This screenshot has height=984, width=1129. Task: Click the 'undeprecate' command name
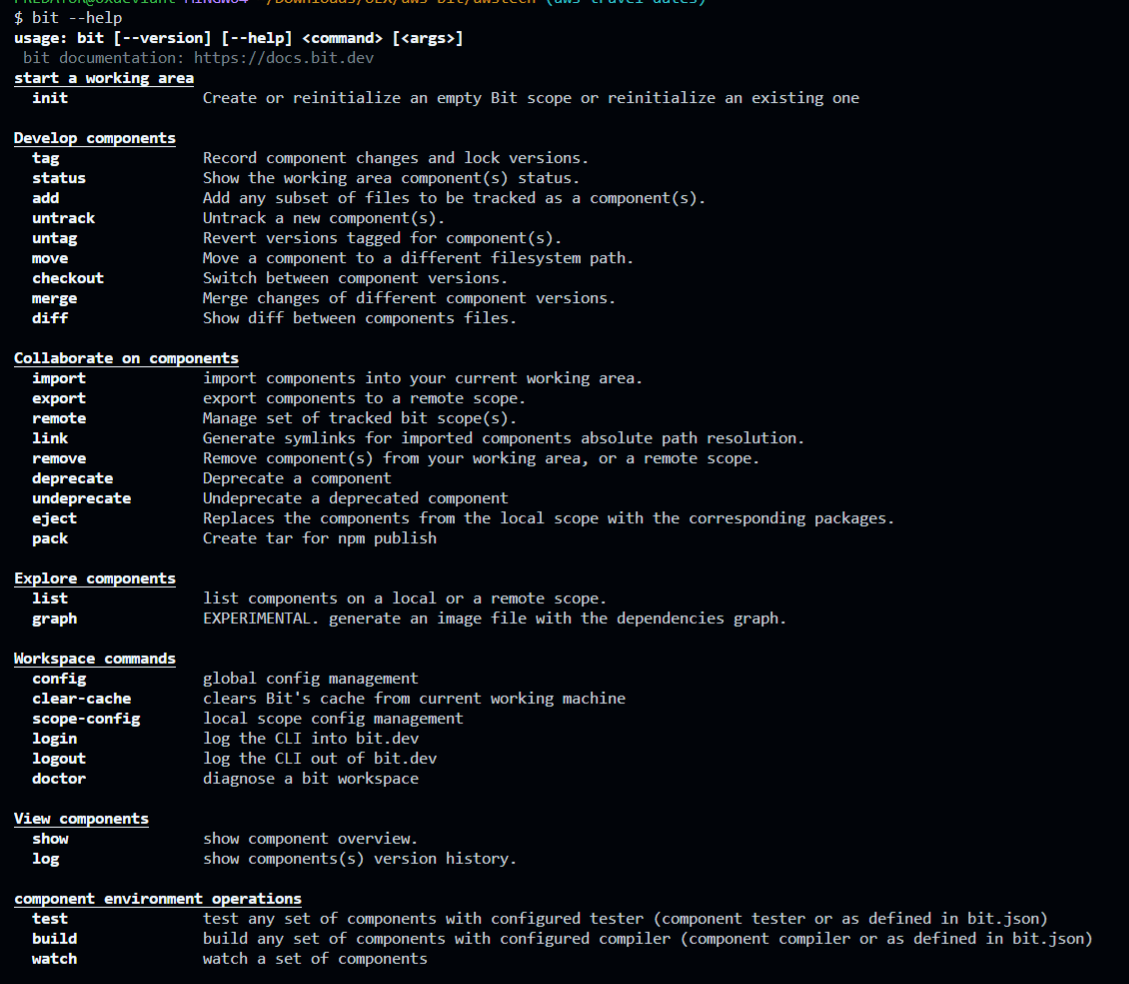coord(81,498)
